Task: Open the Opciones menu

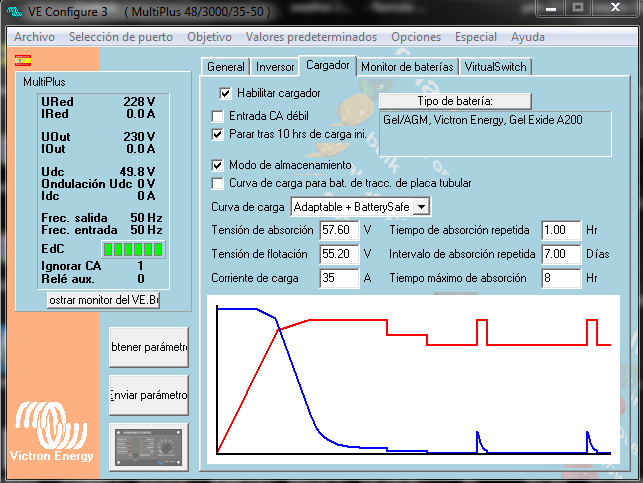Action: (416, 37)
